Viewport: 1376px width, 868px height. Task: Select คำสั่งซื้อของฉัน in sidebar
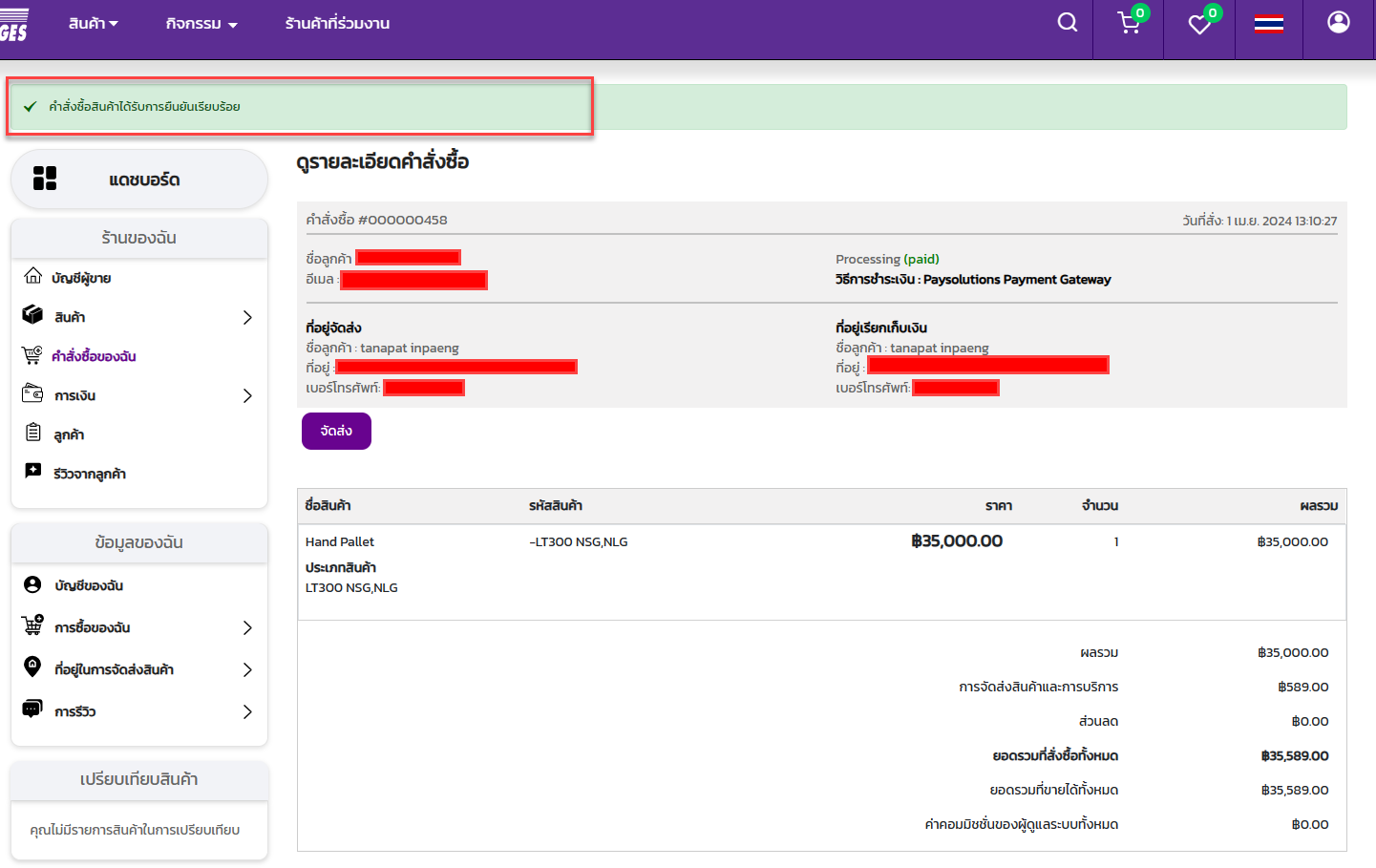pos(94,356)
